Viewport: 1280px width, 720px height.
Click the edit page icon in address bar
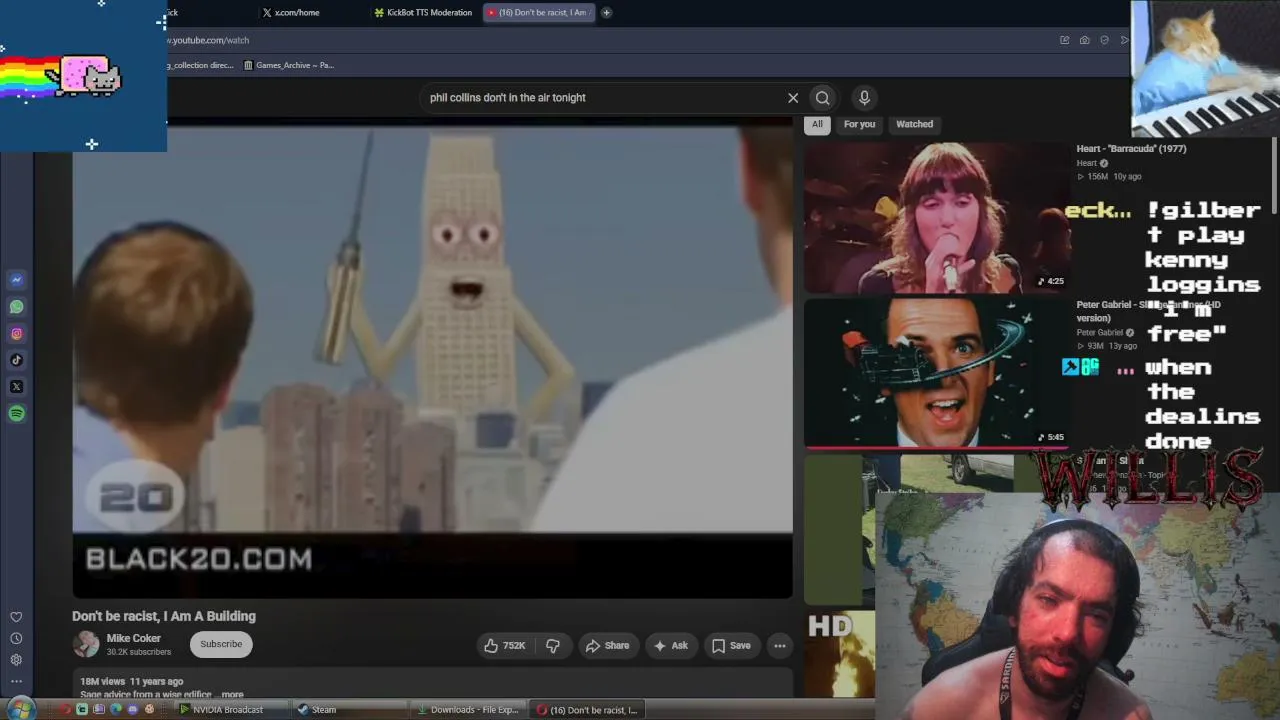coord(1064,40)
